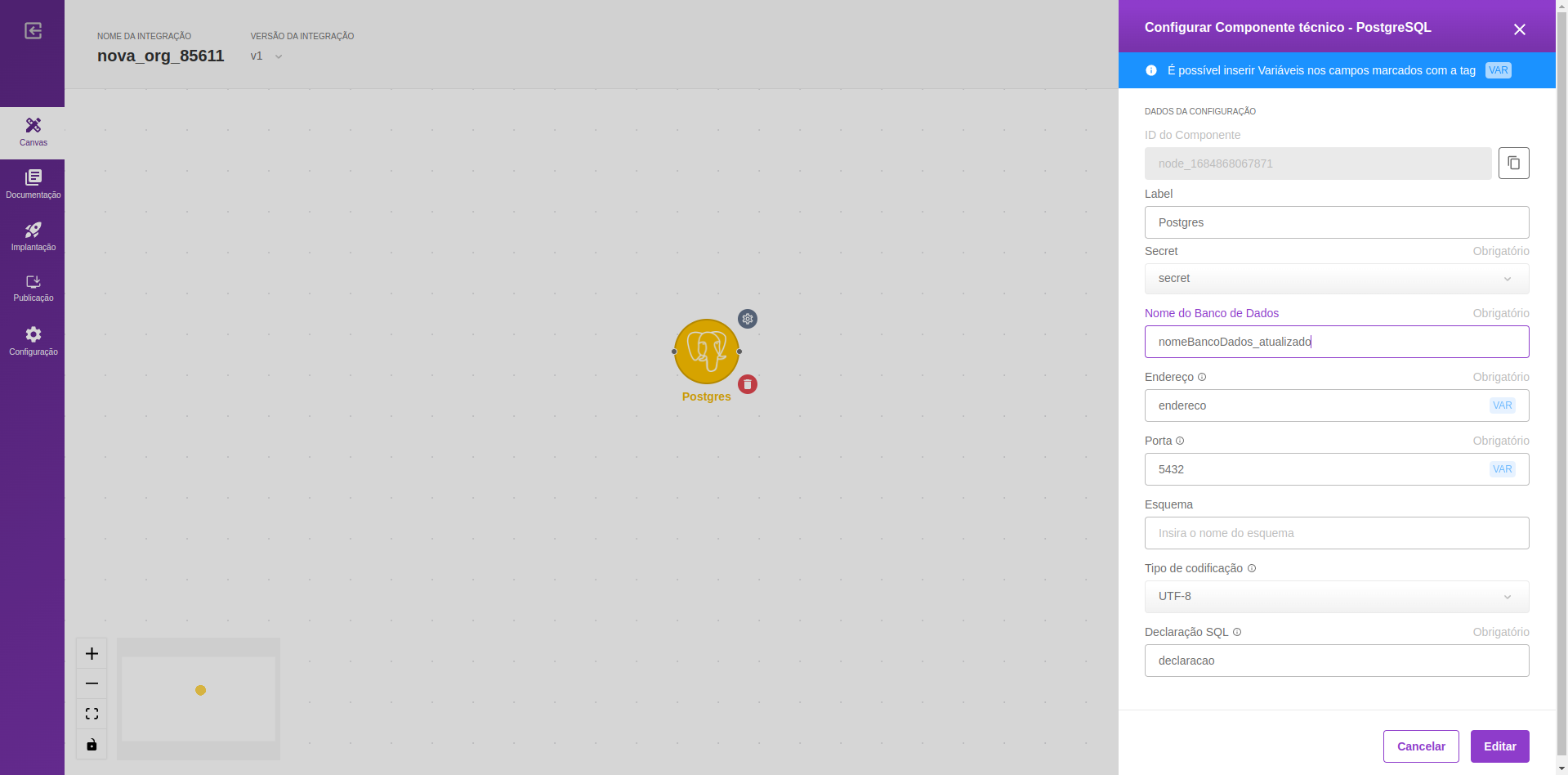The width and height of the screenshot is (1568, 775).
Task: Click the left connector dot of Postgres node
Action: pos(674,352)
